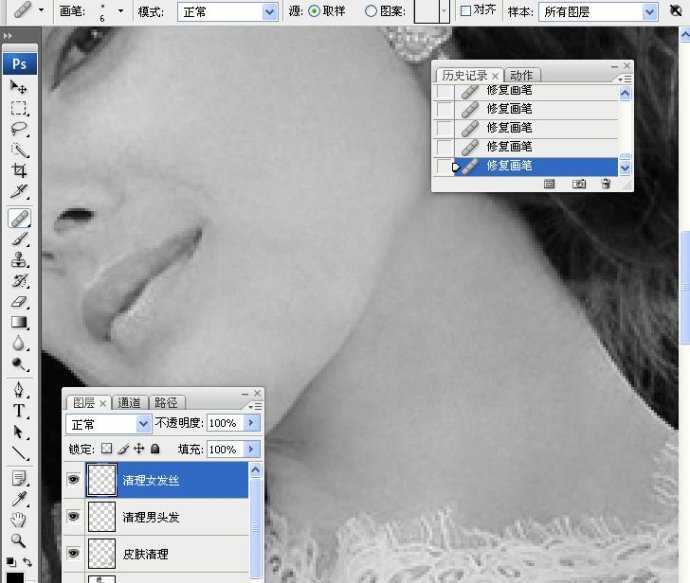The image size is (690, 583).
Task: Click the 不透明度 value field
Action: (x=225, y=423)
